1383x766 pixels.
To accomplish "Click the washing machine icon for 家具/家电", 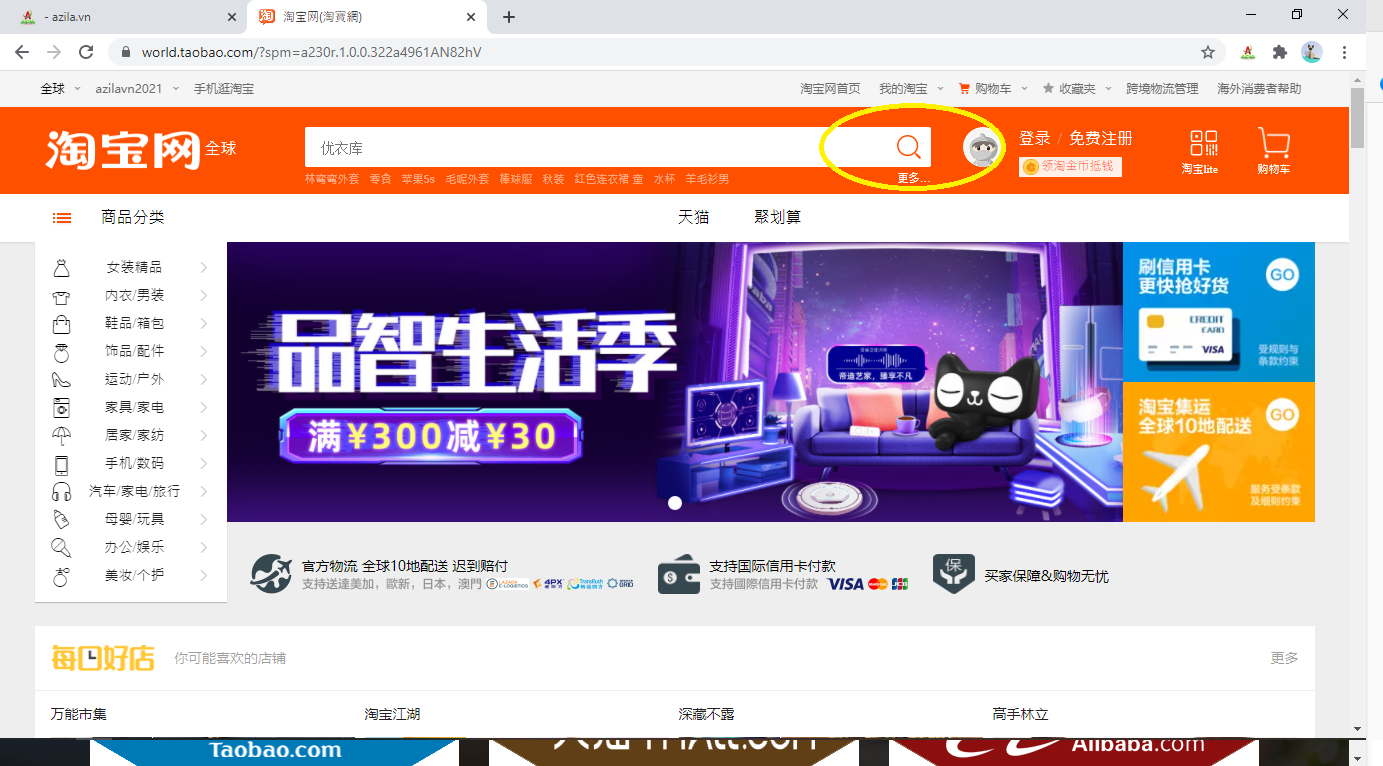I will (61, 408).
